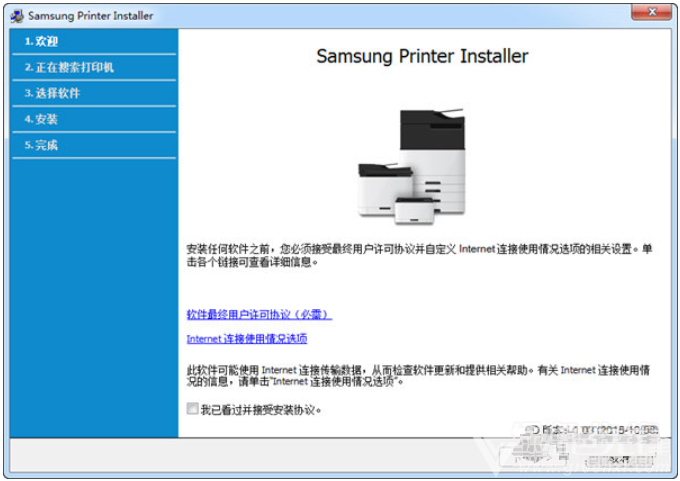Check the 我已看过并接受安装协议 checkbox
Image resolution: width=680 pixels, height=481 pixels.
tap(193, 409)
